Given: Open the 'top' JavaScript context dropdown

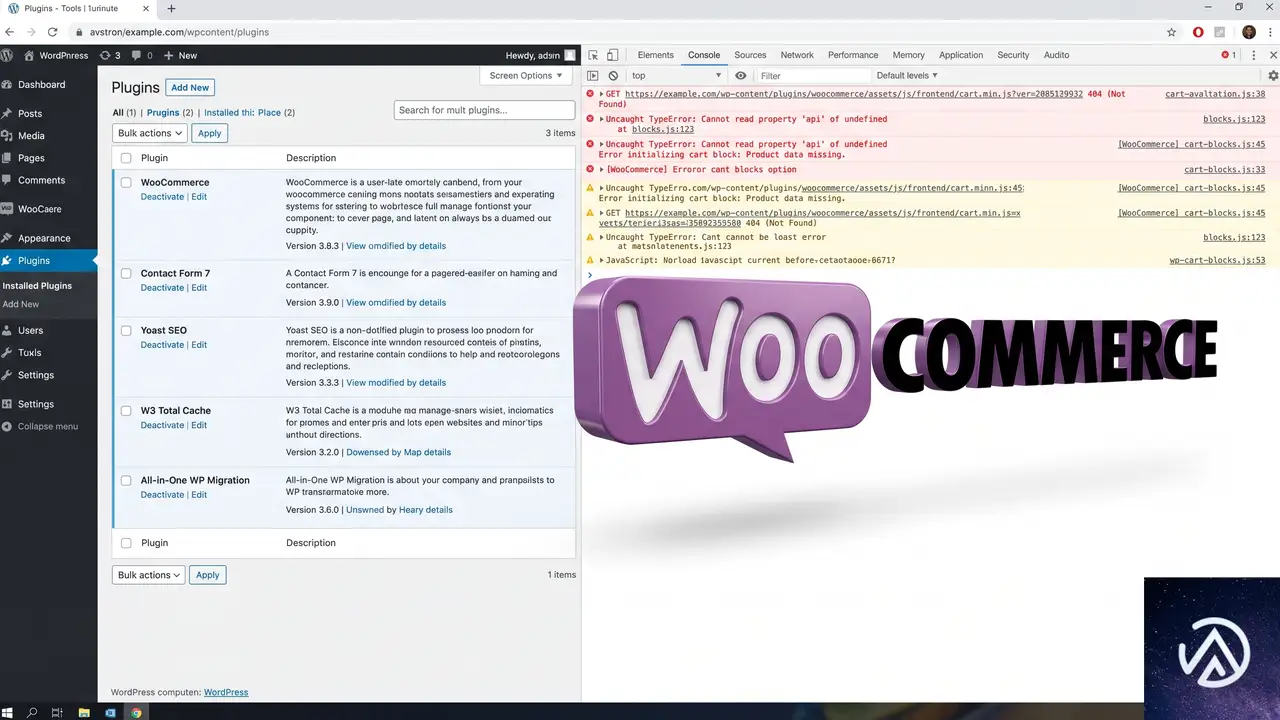Looking at the screenshot, I should coord(676,76).
